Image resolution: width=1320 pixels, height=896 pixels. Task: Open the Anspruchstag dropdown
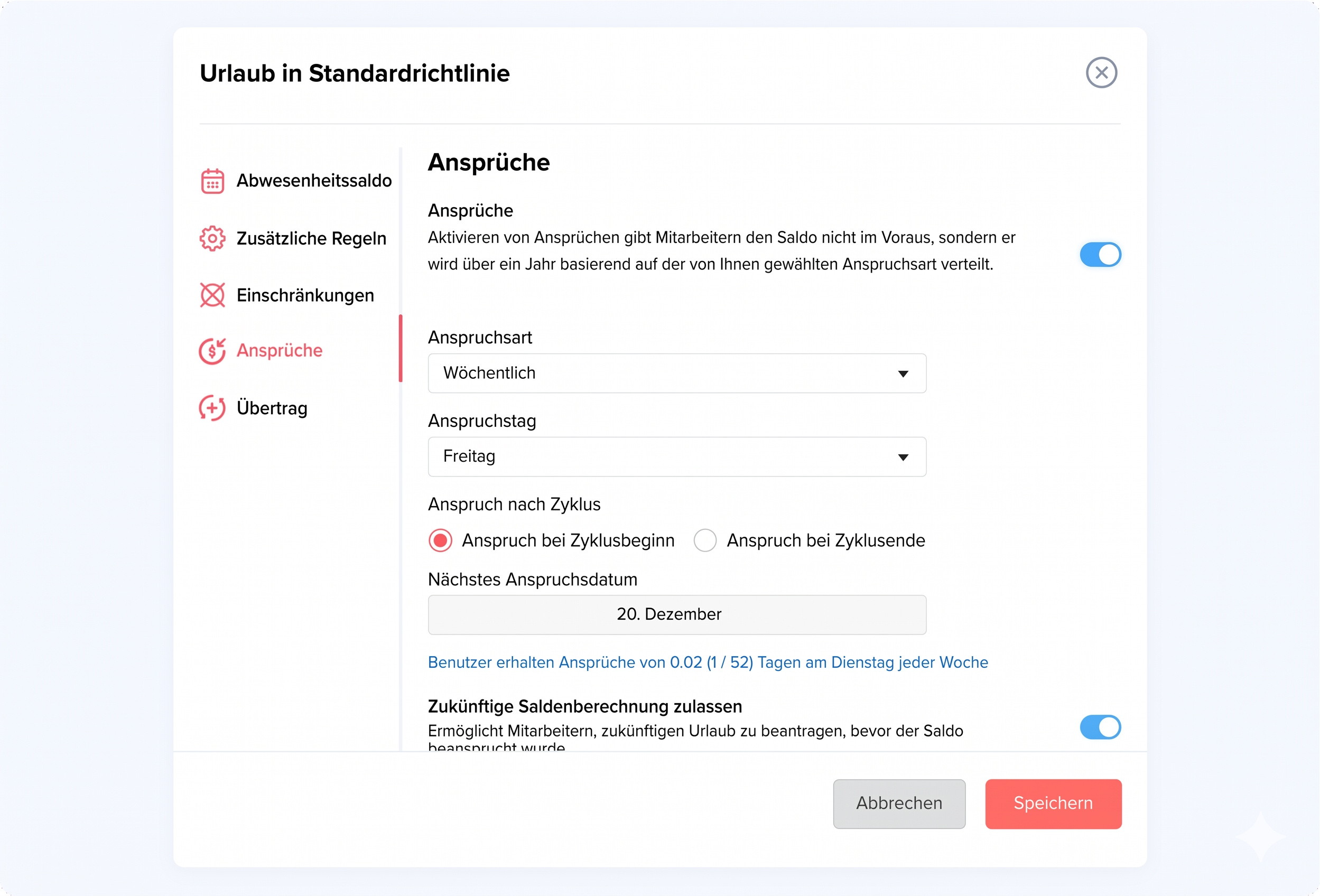point(676,457)
